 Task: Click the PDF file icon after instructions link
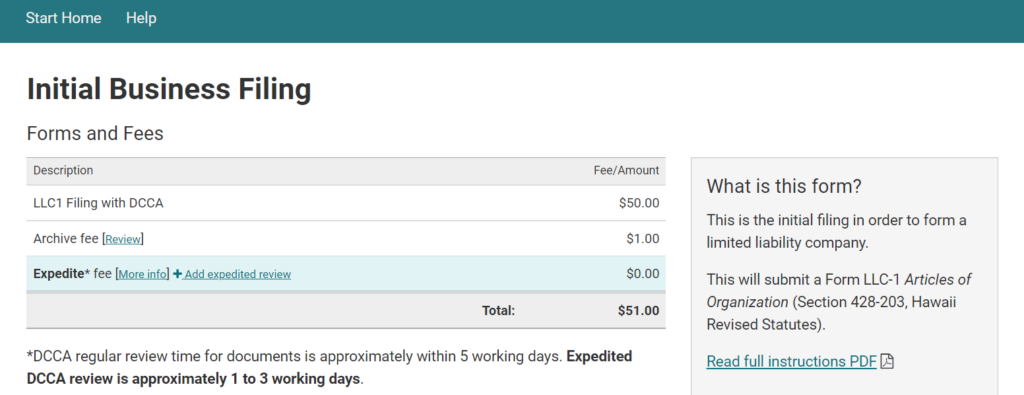pyautogui.click(x=887, y=361)
